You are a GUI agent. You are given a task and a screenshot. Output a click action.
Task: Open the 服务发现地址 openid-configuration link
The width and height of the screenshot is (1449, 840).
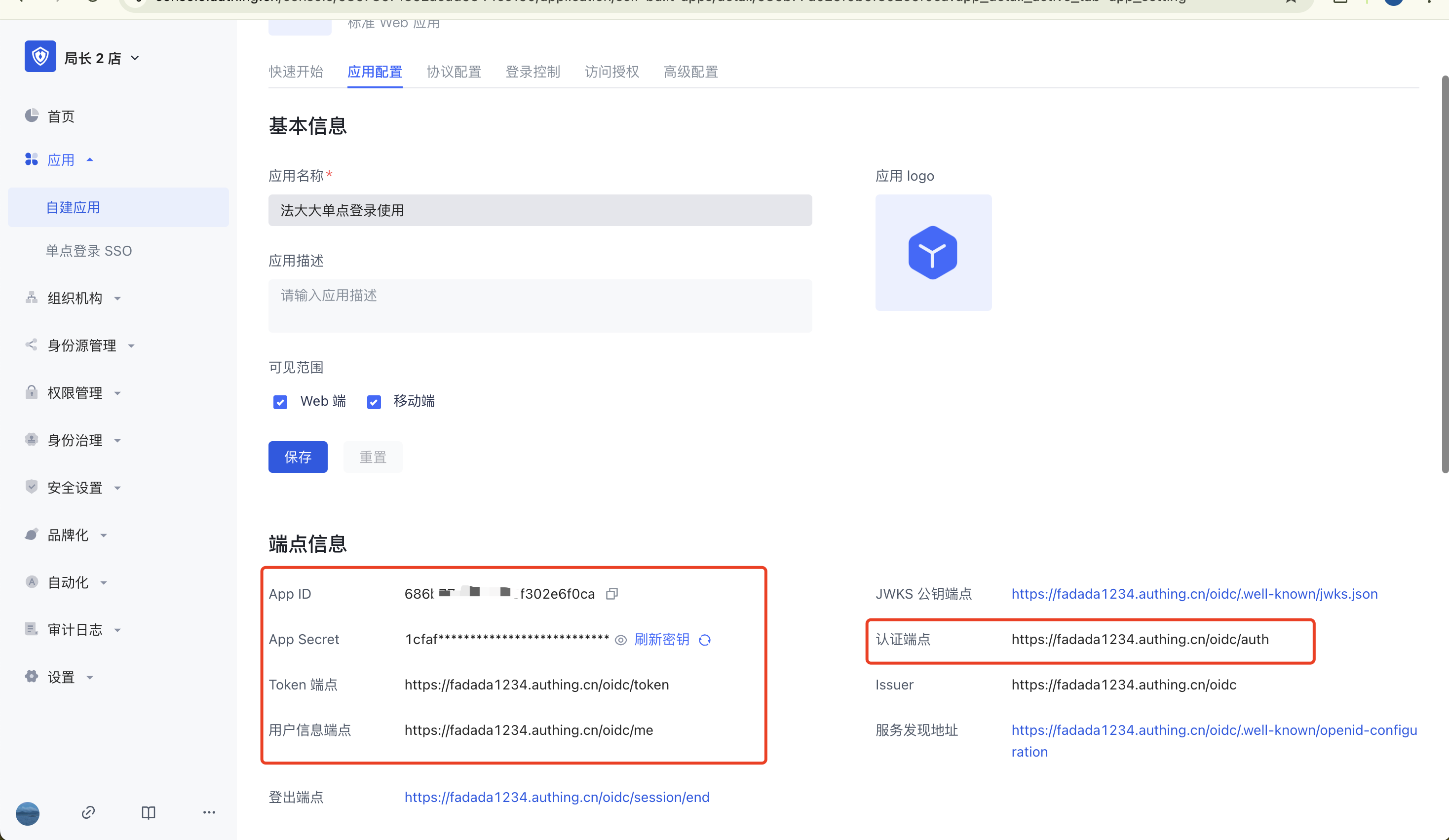(1214, 740)
